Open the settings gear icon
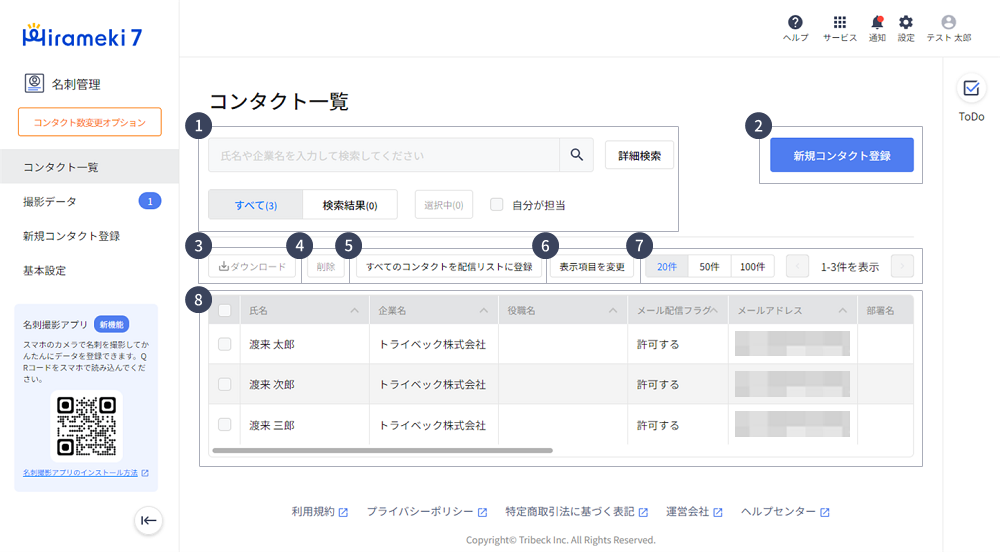Viewport: 1000px width, 552px height. coord(906,22)
